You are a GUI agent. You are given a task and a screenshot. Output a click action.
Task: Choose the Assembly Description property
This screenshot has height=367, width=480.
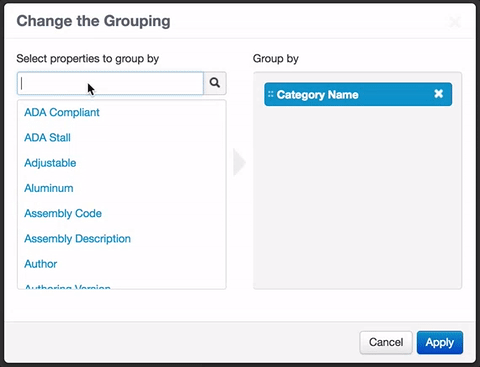point(77,239)
